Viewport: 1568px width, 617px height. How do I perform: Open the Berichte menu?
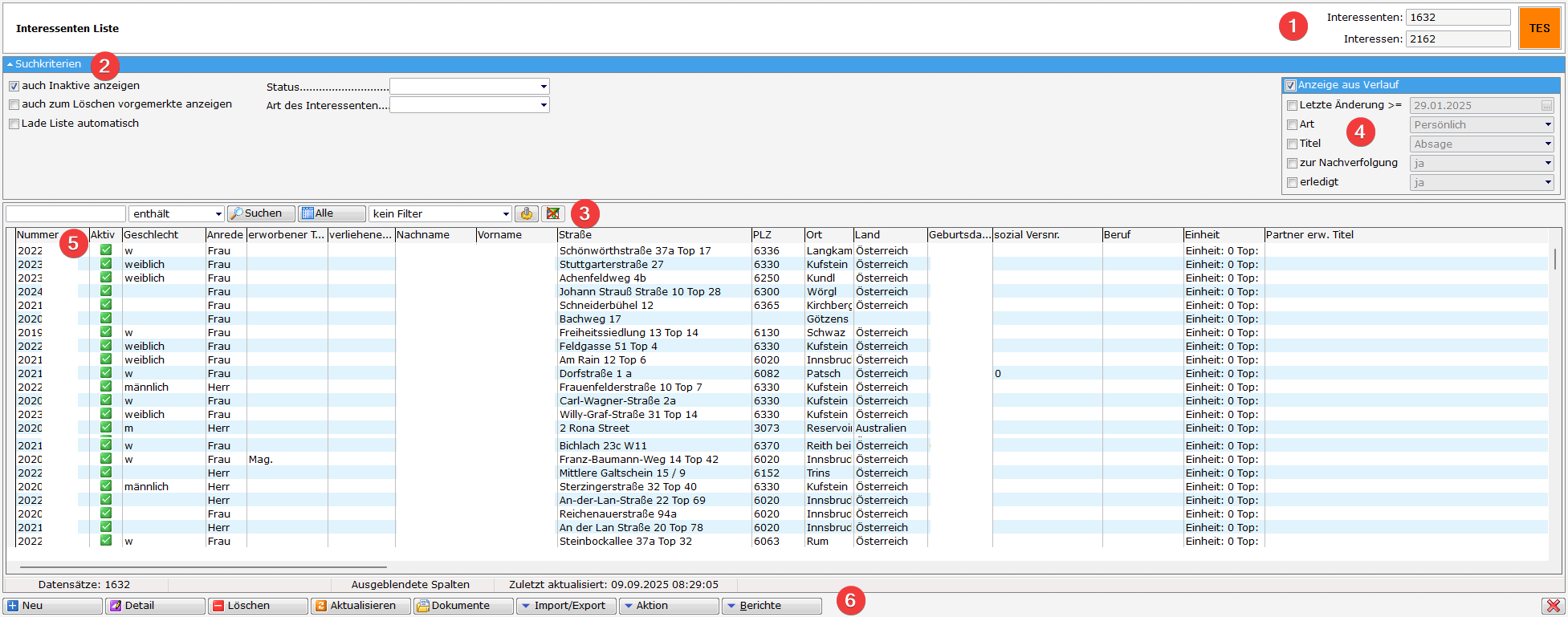pyautogui.click(x=771, y=606)
